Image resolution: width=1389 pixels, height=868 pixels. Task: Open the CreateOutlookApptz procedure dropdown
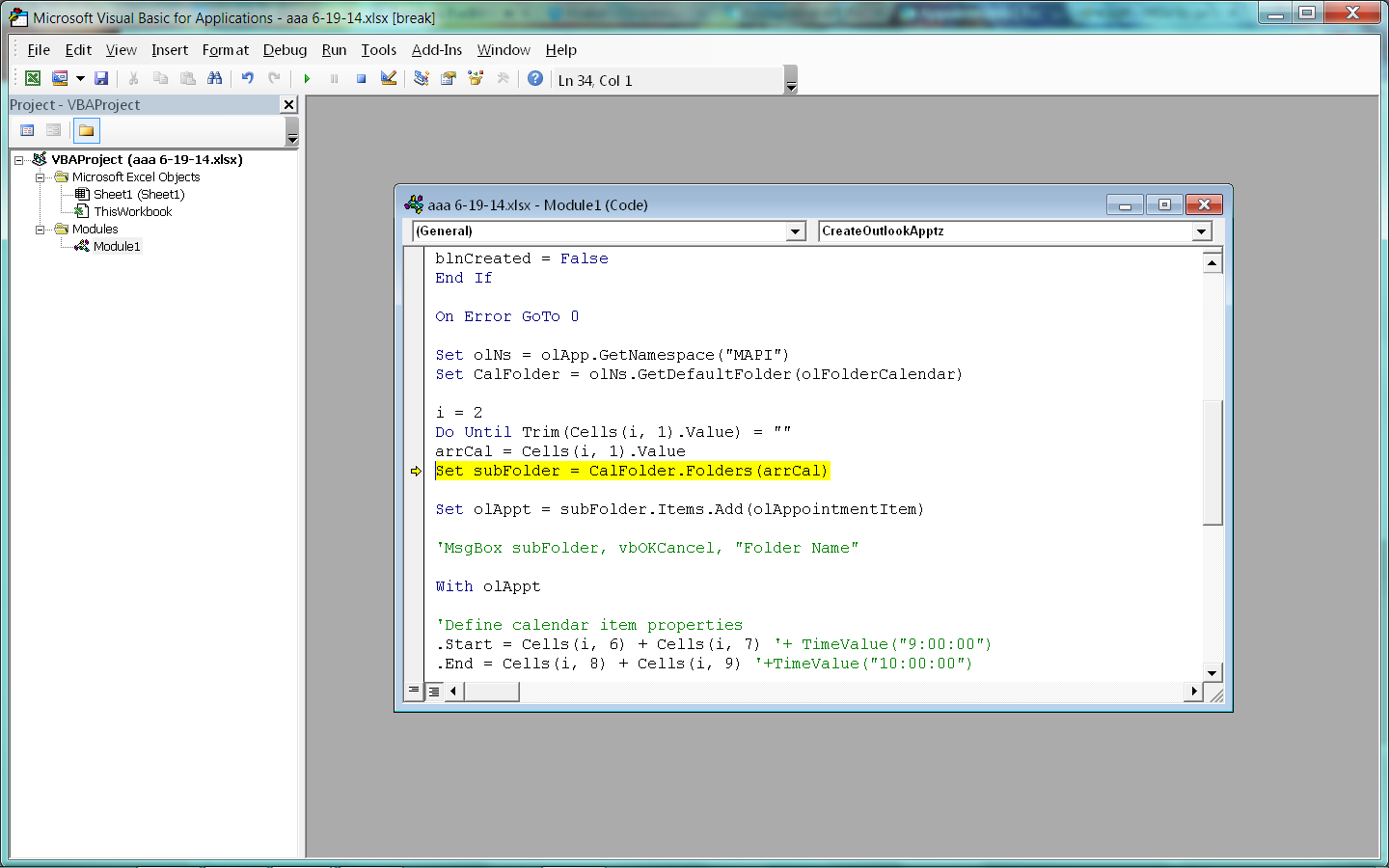click(1201, 231)
